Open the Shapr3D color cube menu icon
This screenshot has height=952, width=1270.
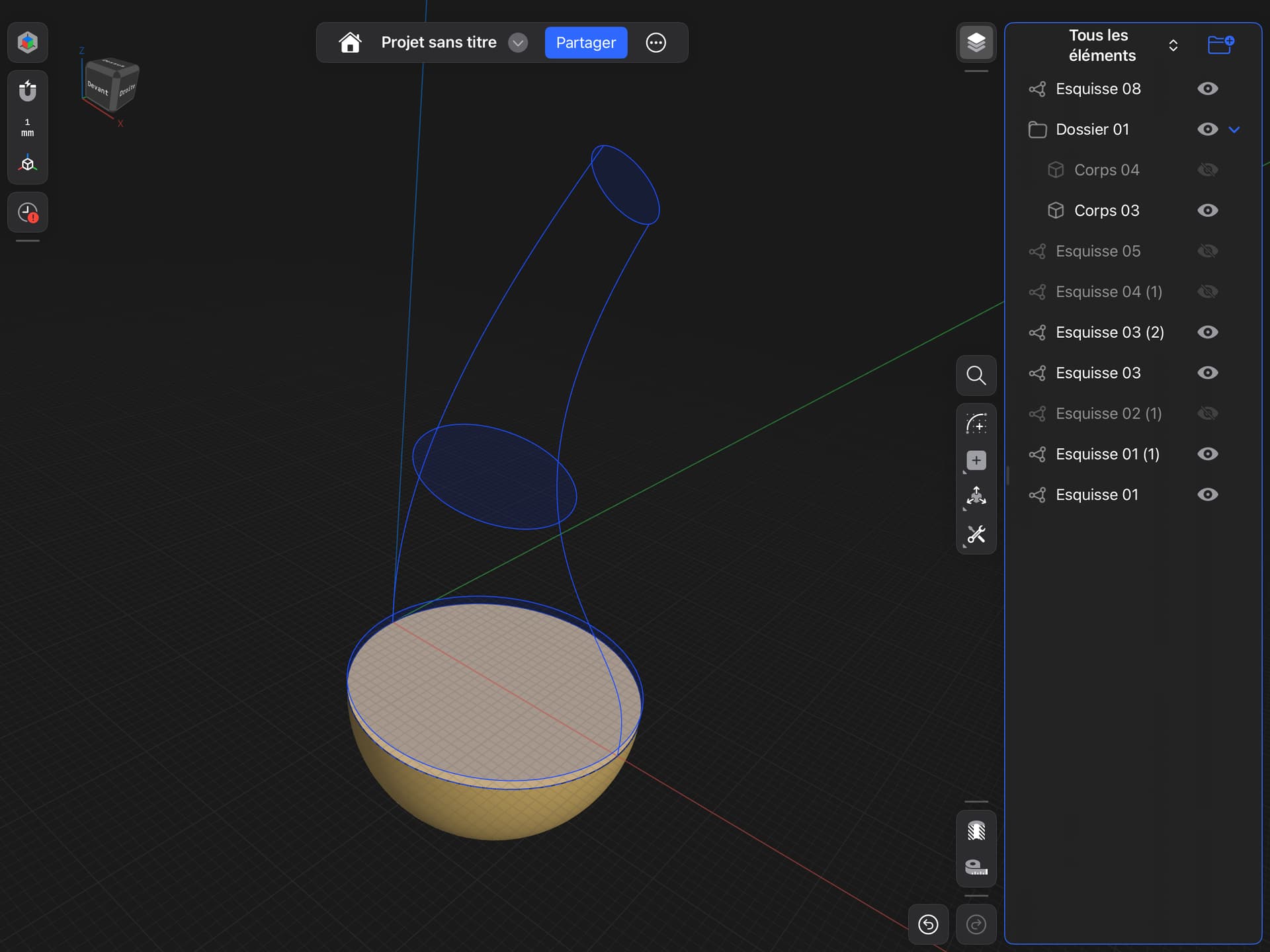[27, 43]
